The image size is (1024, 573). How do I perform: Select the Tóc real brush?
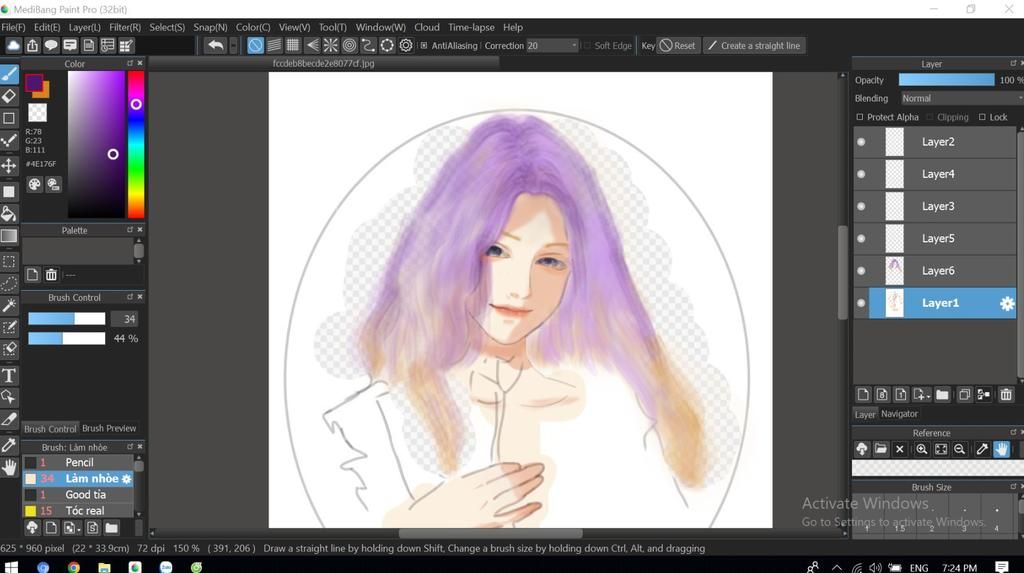tap(78, 510)
